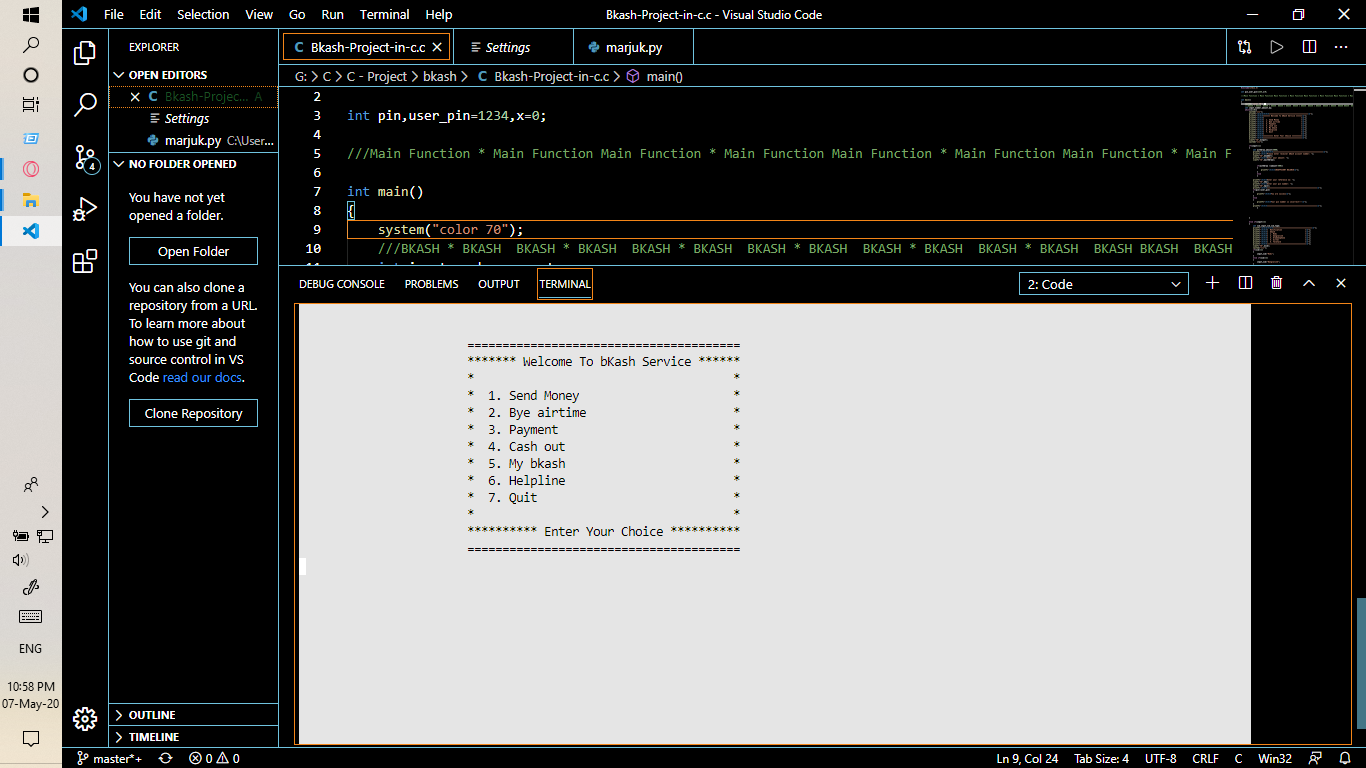1366x768 pixels.
Task: Show errors and warnings count
Action: click(x=214, y=758)
